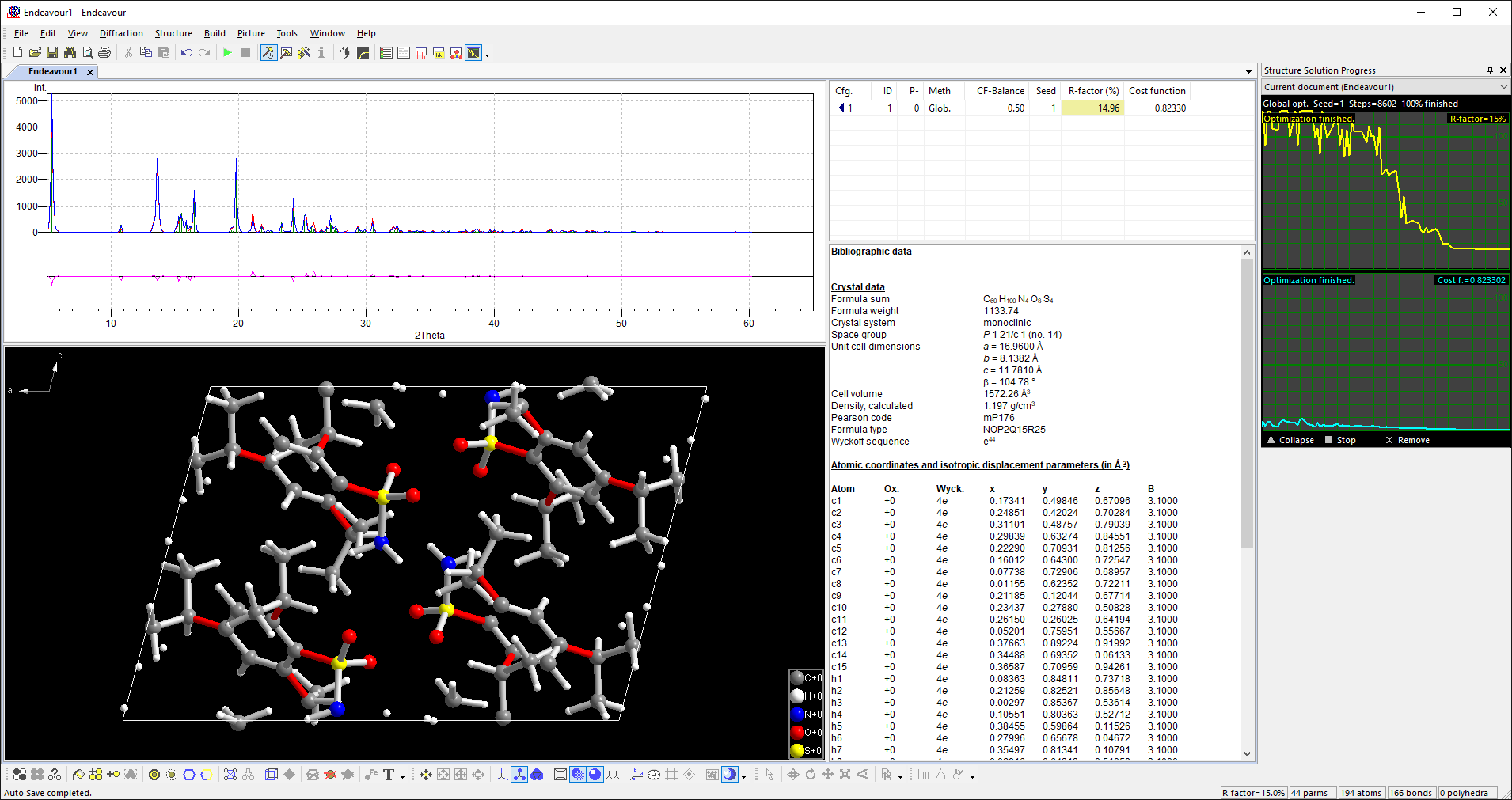The height and width of the screenshot is (800, 1512).
Task: Expand the Current document dropdown
Action: click(1503, 87)
